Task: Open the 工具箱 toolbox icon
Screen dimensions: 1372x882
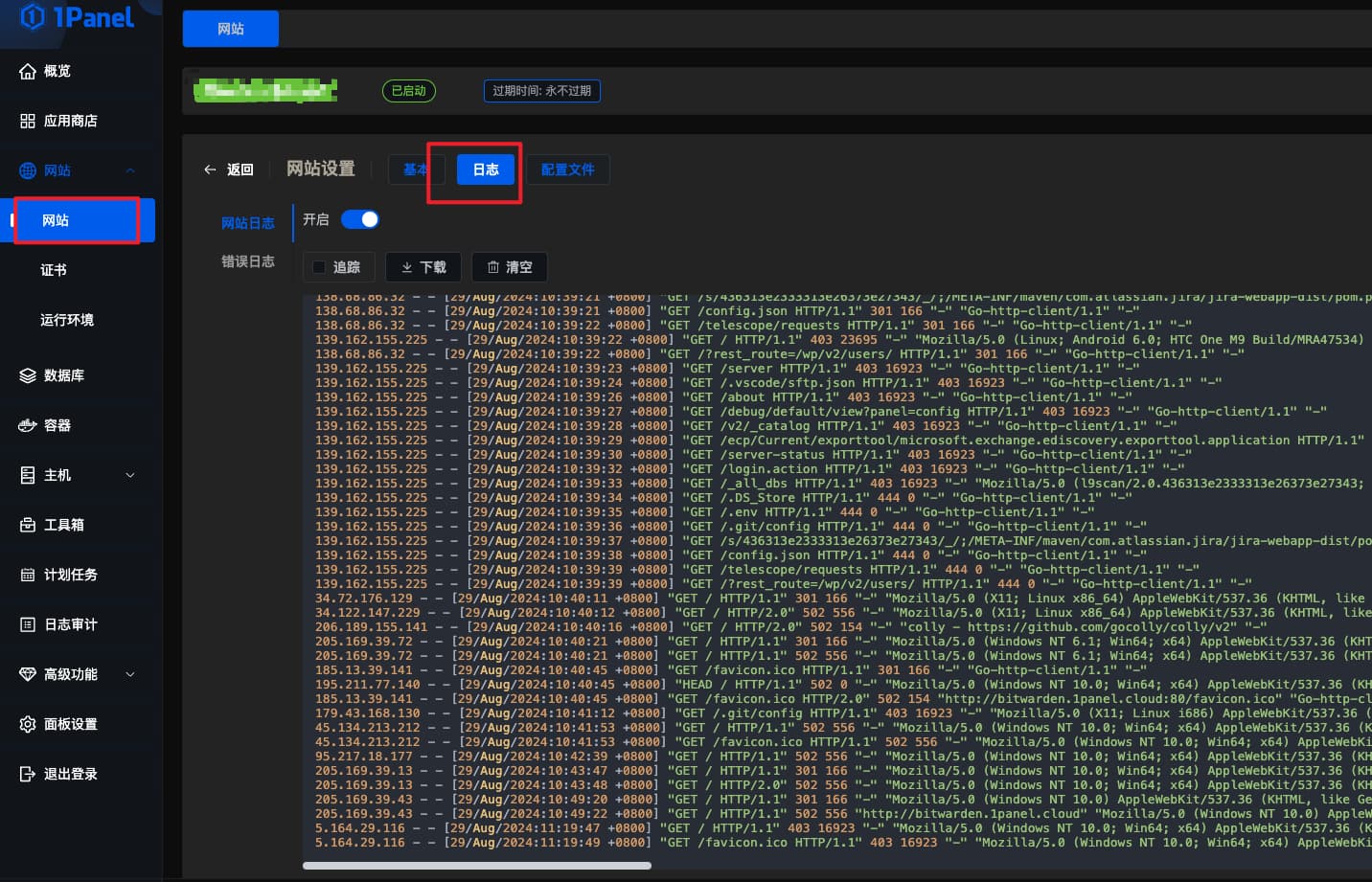Action: coord(28,525)
